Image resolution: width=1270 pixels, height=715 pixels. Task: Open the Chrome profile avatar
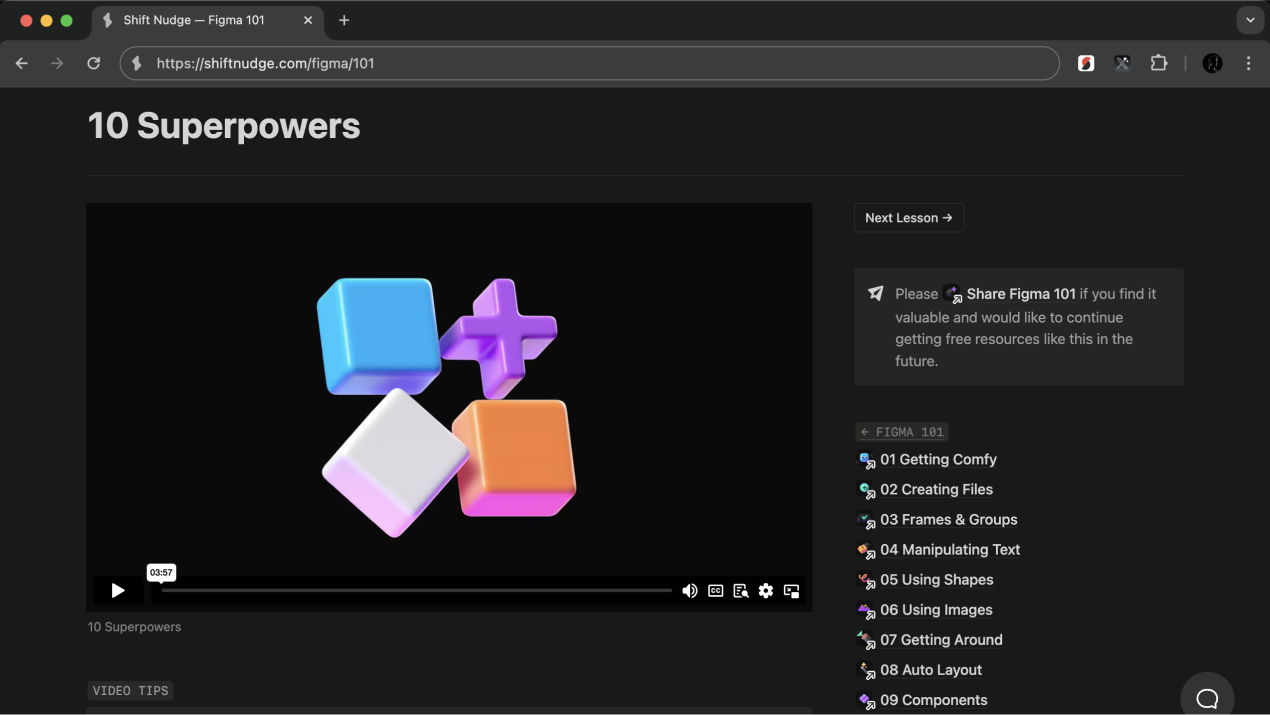tap(1212, 63)
